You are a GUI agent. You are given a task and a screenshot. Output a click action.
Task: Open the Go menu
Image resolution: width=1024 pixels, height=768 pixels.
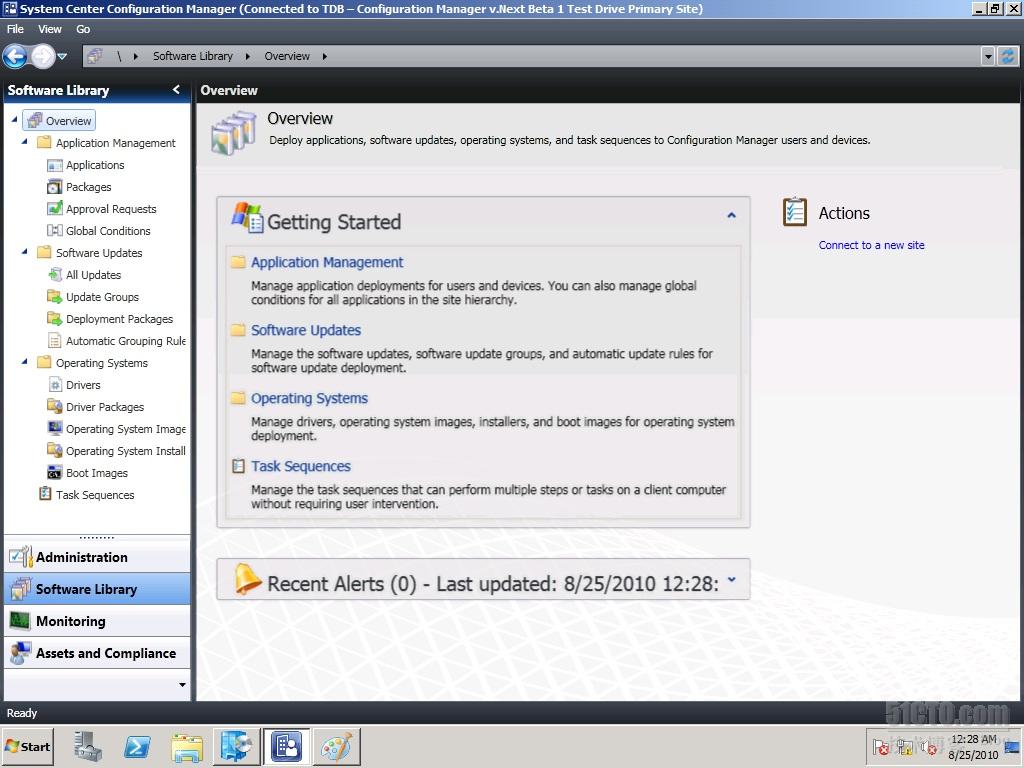click(x=83, y=29)
